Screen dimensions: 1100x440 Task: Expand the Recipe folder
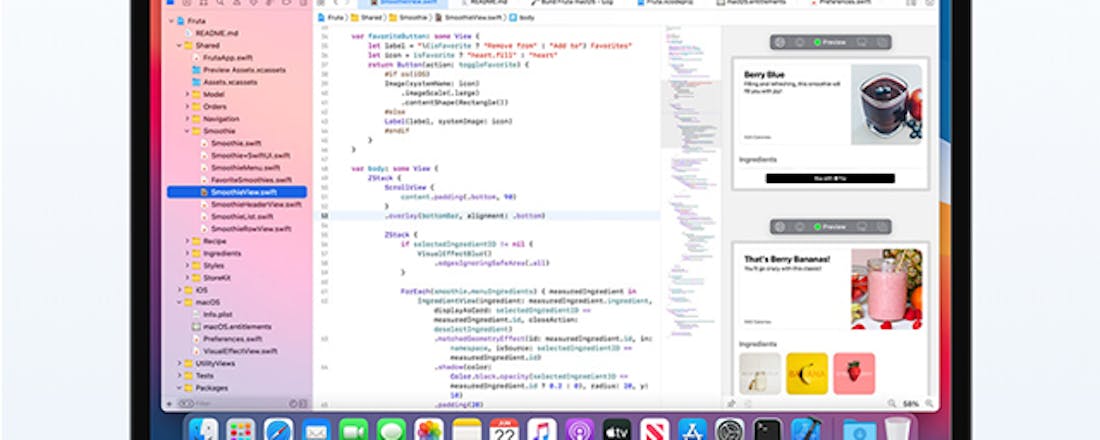pyautogui.click(x=187, y=241)
